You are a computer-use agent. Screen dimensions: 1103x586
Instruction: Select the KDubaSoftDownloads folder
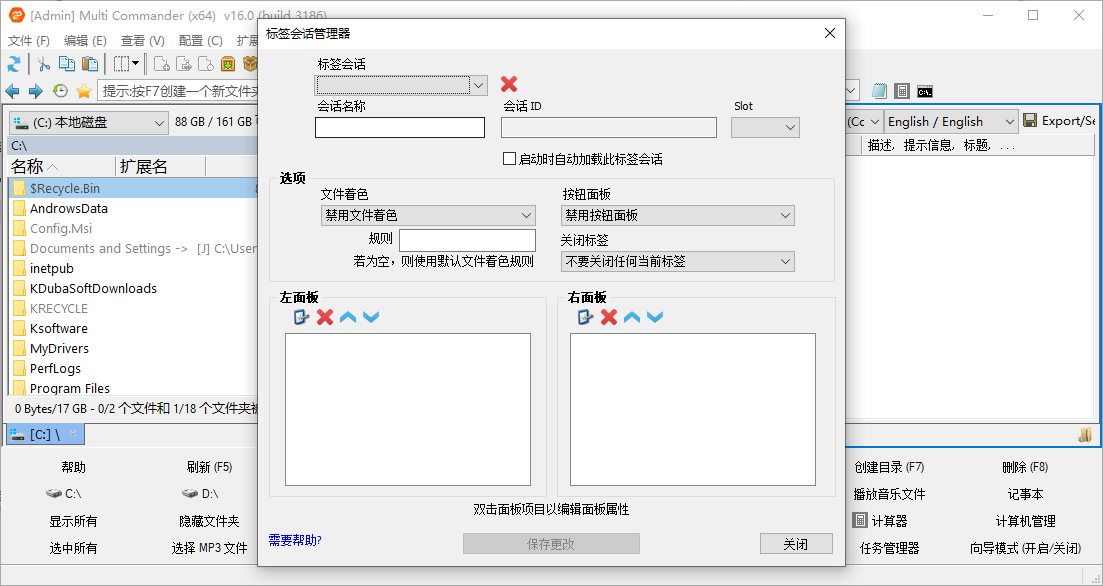93,288
